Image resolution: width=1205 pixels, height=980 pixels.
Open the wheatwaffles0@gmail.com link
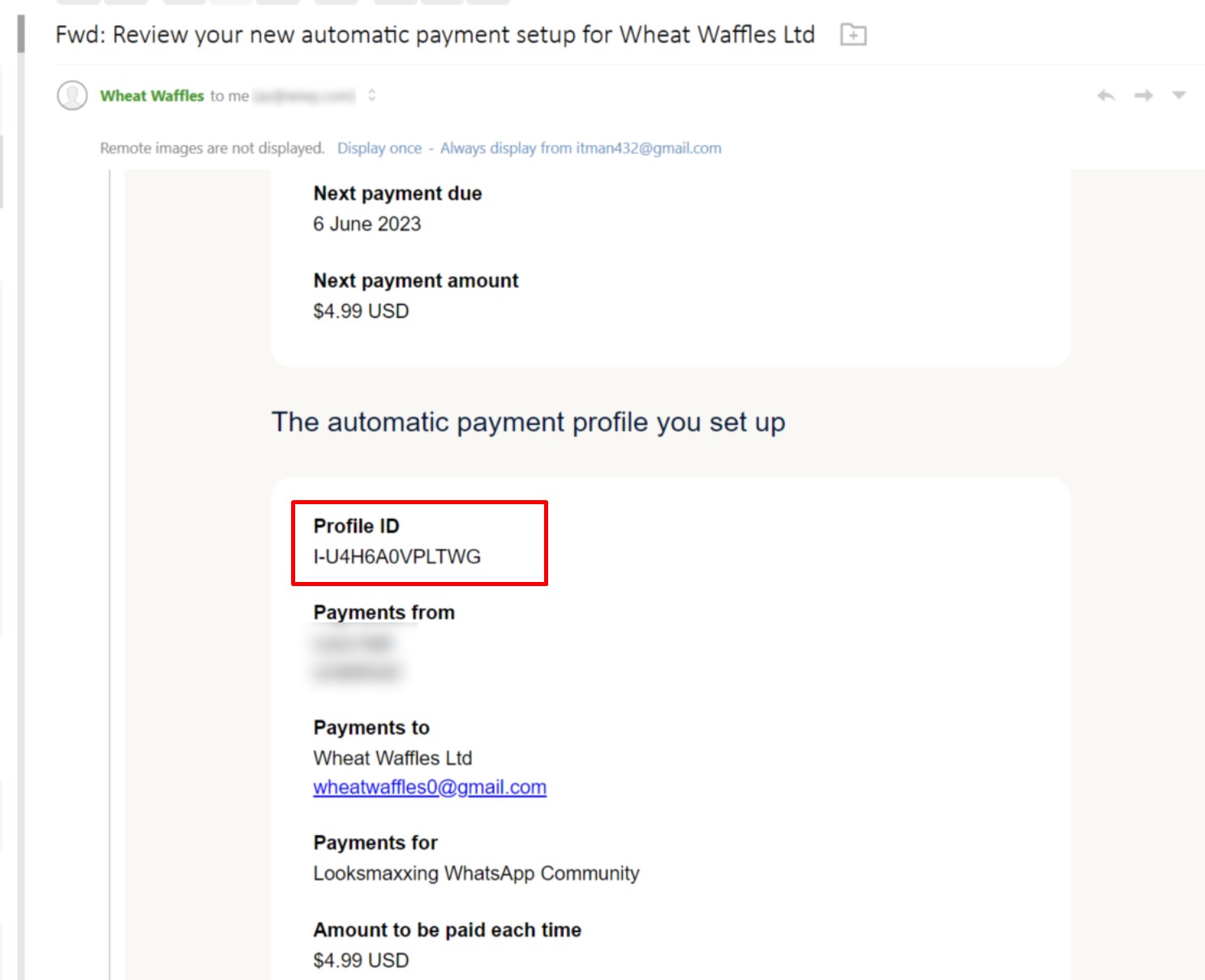(x=430, y=787)
